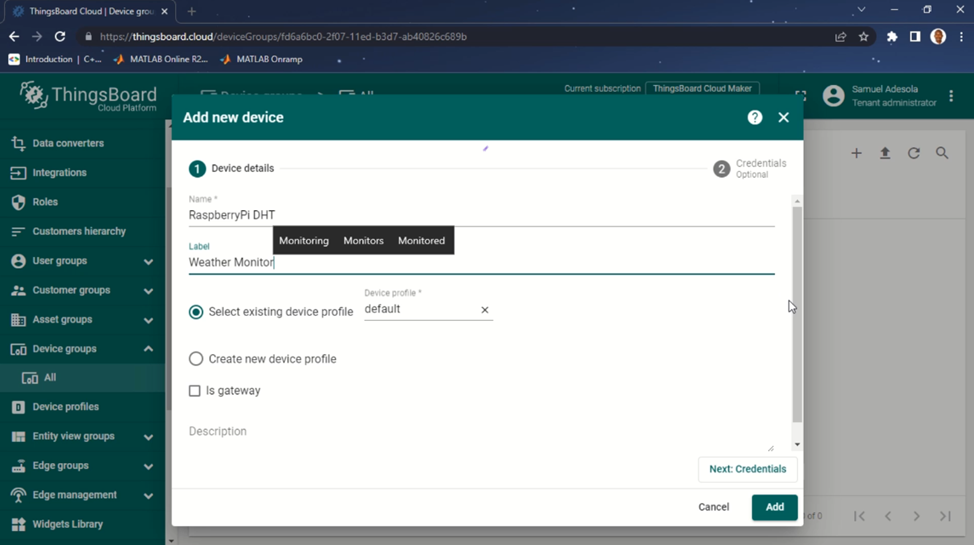Click the add device plus icon

click(x=856, y=153)
